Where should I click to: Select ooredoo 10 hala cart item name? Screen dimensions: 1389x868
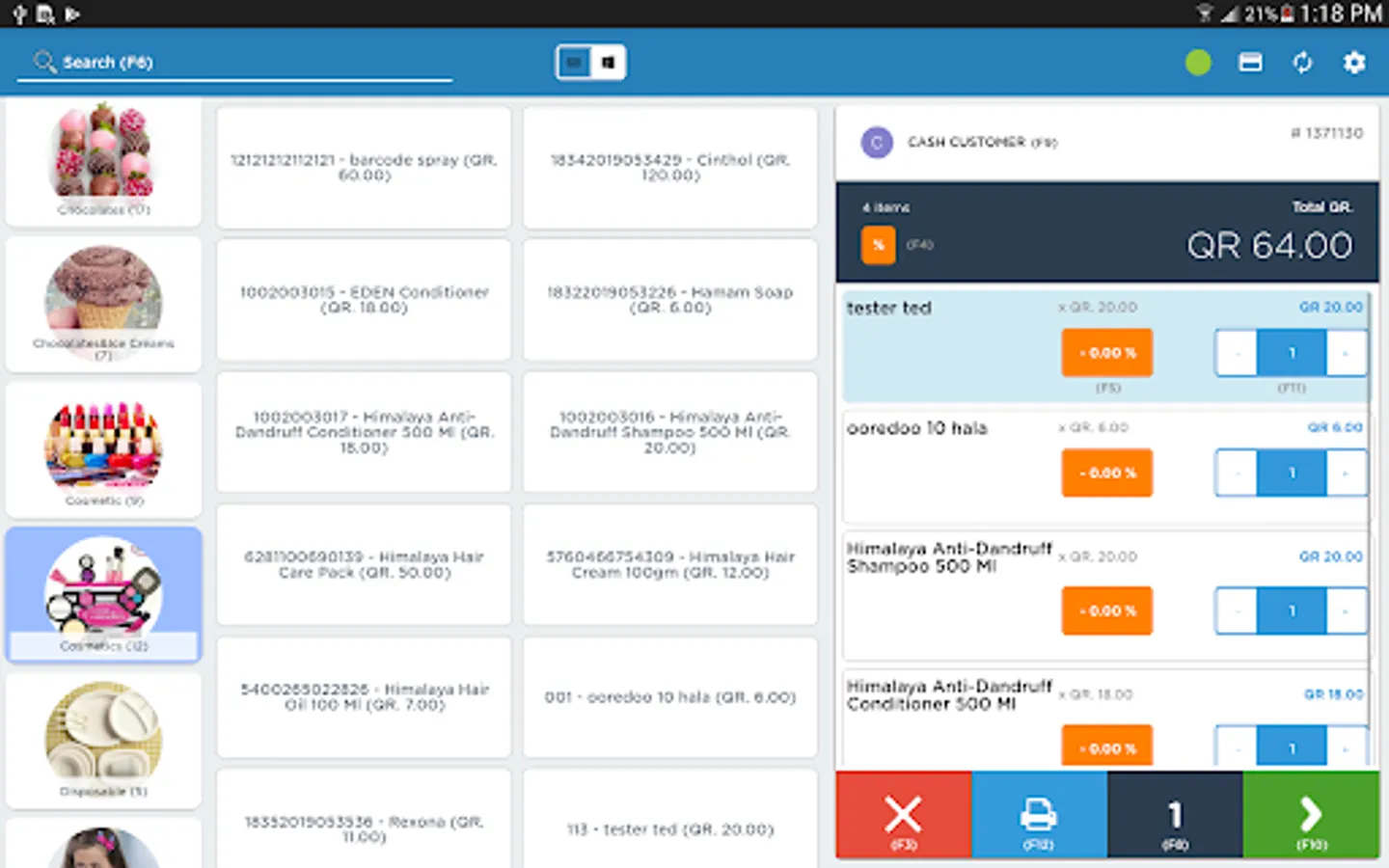click(x=916, y=428)
